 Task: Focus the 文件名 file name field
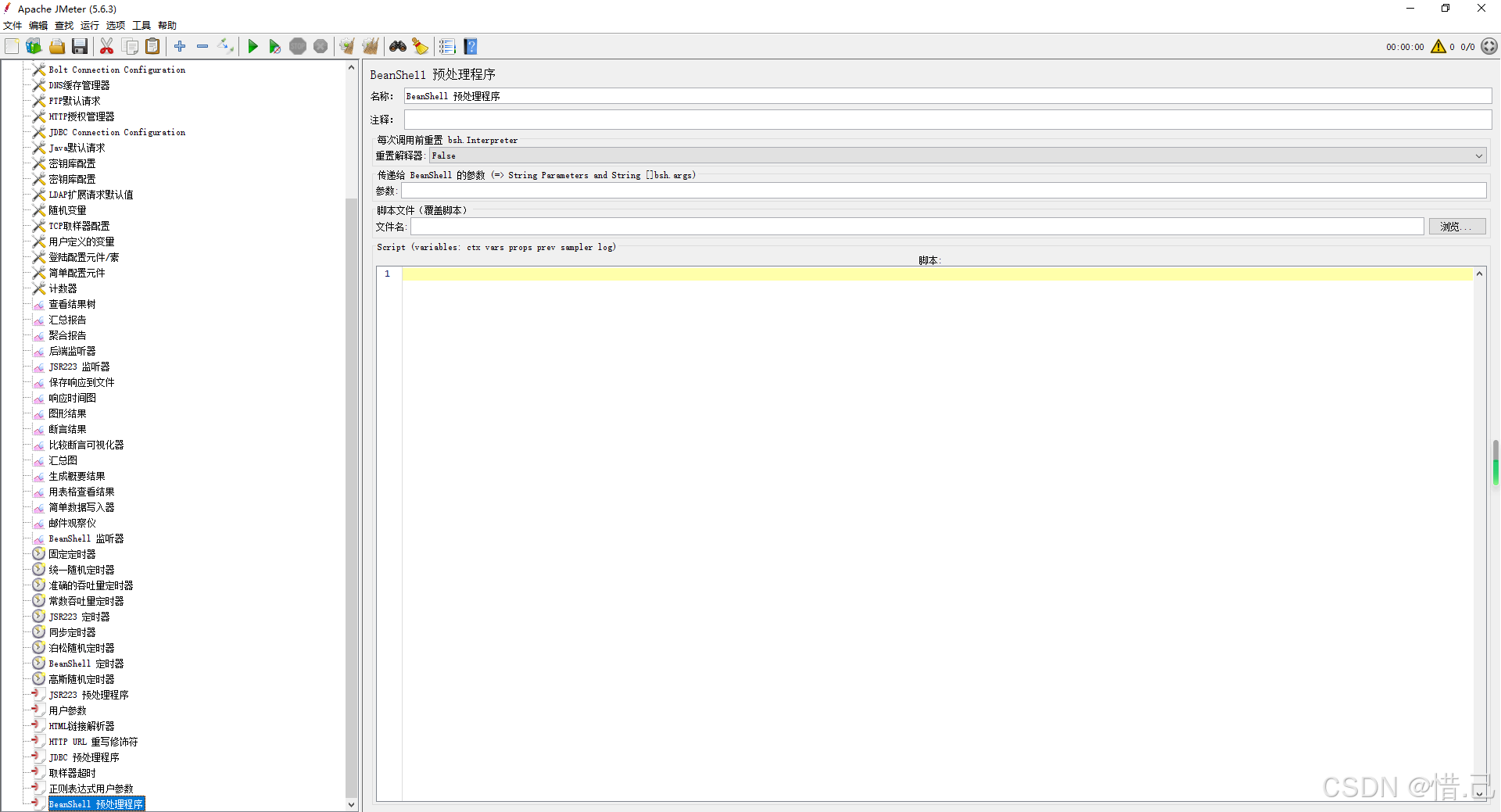918,227
